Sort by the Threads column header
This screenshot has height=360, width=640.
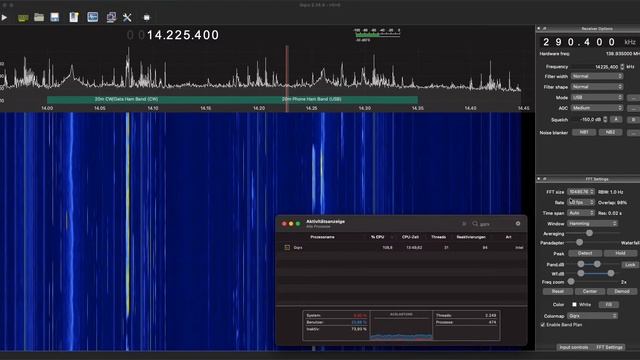click(438, 237)
